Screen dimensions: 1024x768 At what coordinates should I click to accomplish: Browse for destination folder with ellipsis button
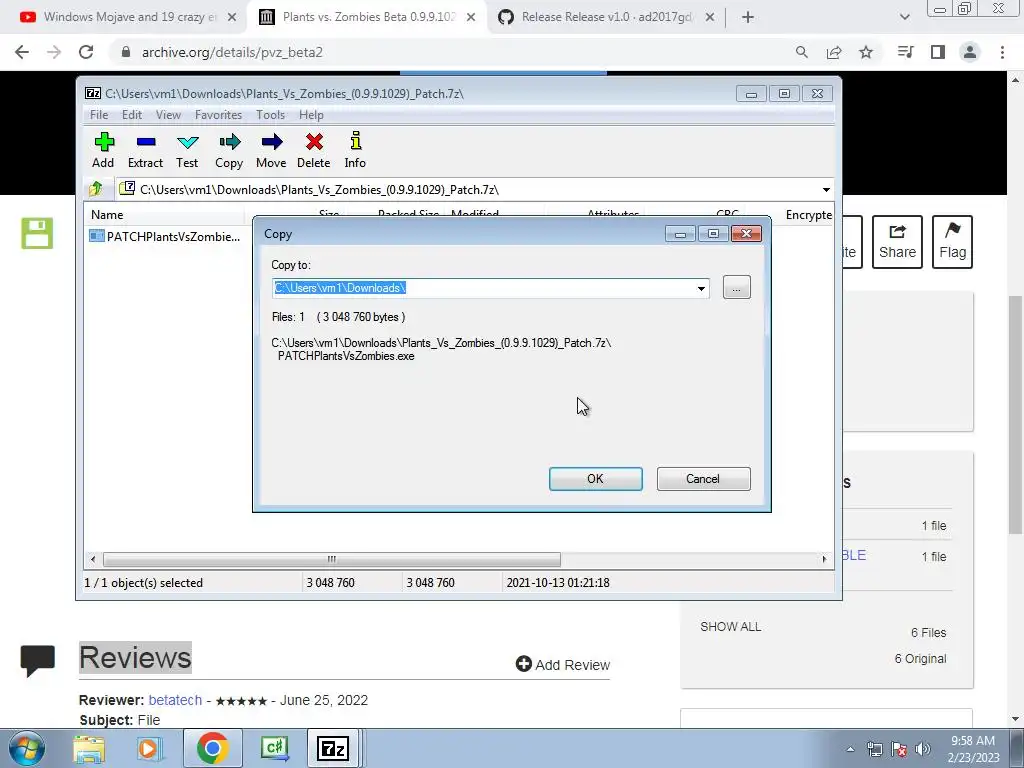(x=737, y=288)
